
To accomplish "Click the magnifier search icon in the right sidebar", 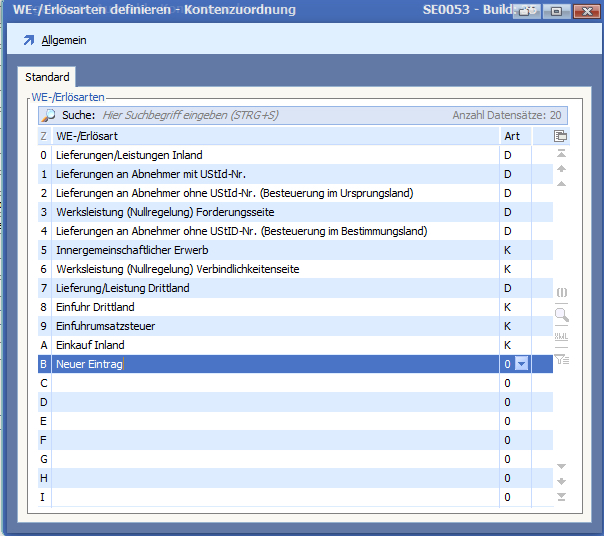I will point(561,314).
